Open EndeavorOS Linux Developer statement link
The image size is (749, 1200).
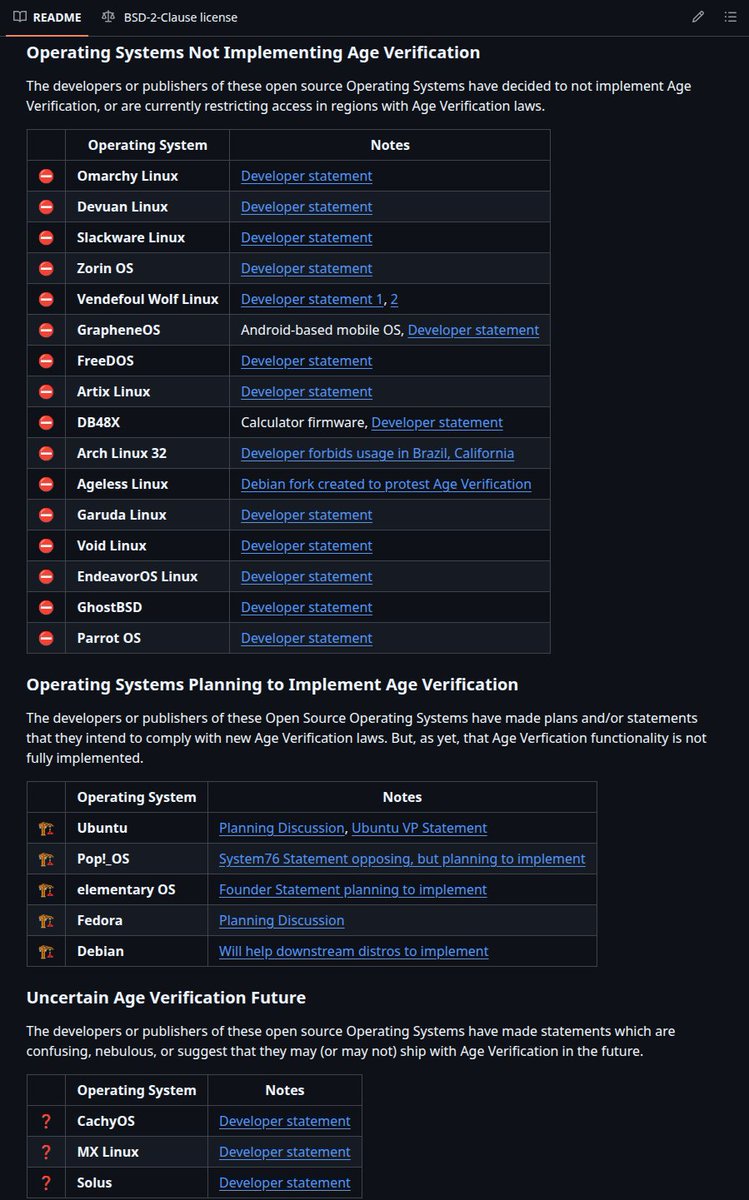tap(306, 577)
